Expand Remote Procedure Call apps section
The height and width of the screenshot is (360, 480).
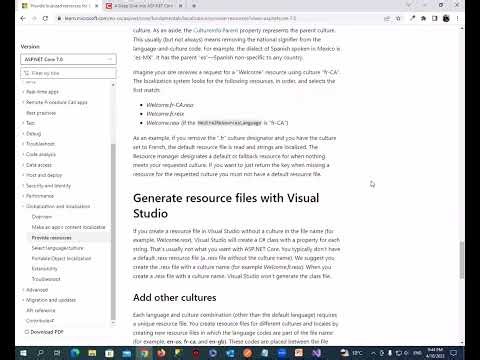pyautogui.click(x=57, y=102)
